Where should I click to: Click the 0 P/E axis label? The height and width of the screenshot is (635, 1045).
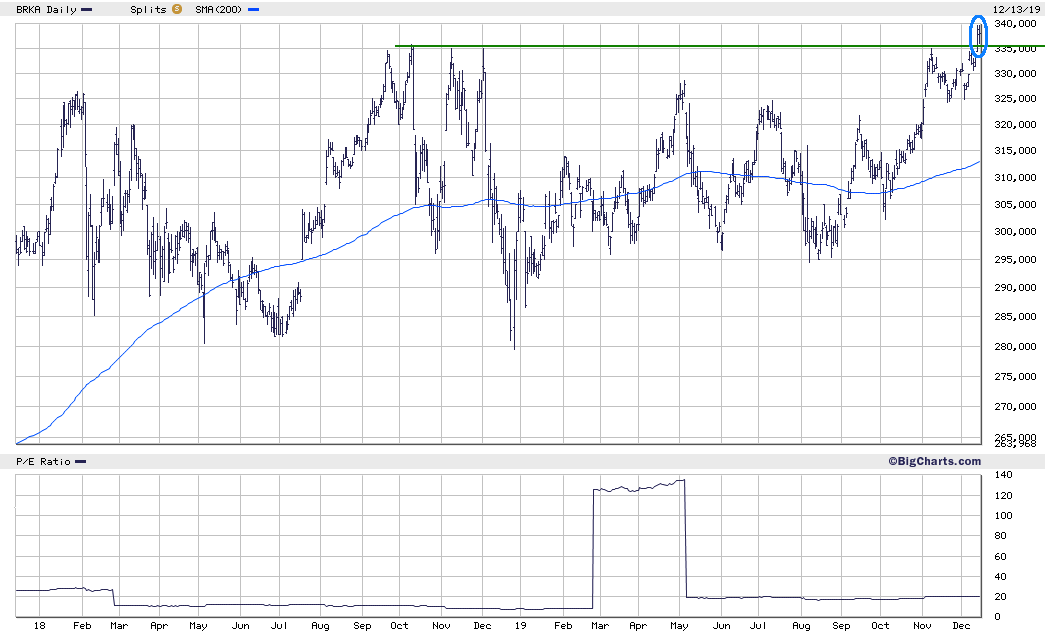[x=997, y=617]
